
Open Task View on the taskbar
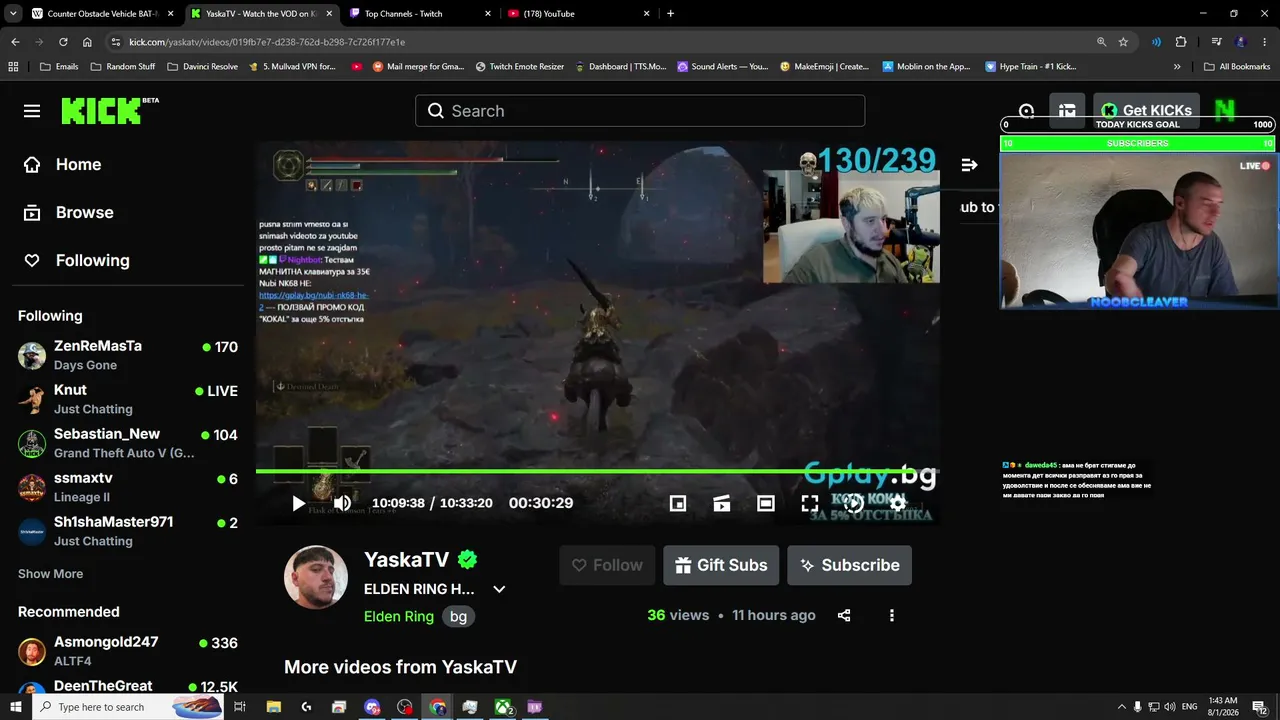point(240,707)
